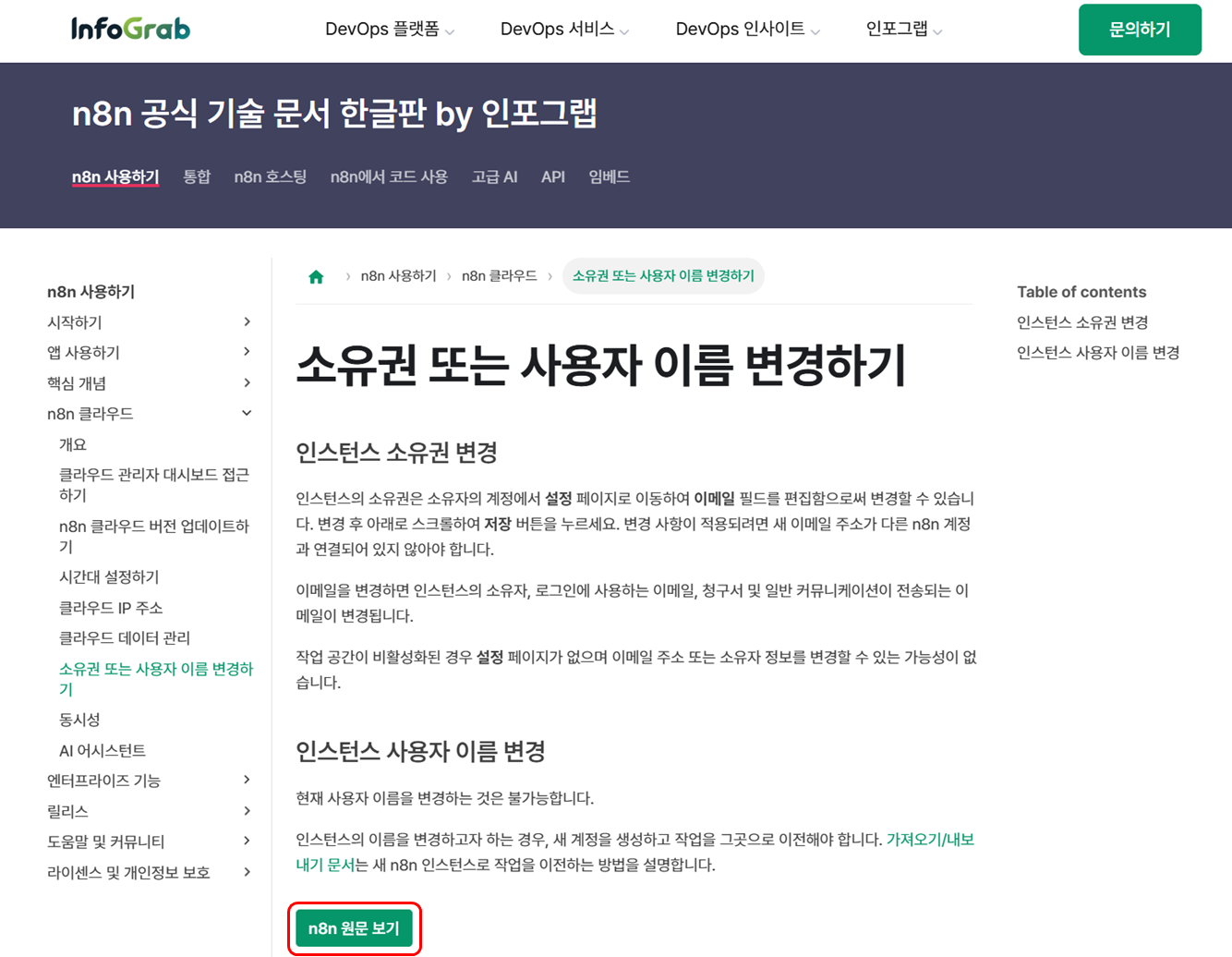Open n8n 클라우드 버전 업데이트하기 page
This screenshot has width=1232, height=957.
pos(154,536)
